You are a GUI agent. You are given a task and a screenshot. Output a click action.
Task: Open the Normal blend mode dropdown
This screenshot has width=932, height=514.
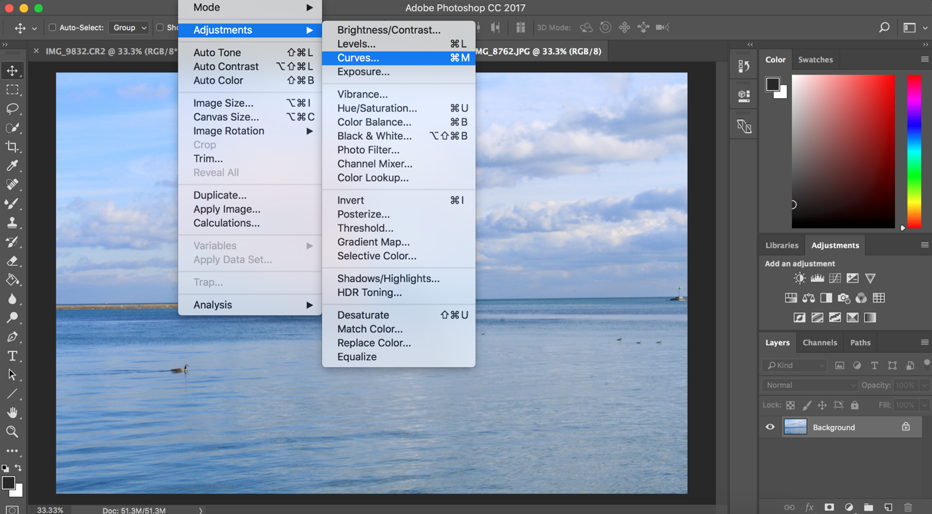pyautogui.click(x=810, y=385)
